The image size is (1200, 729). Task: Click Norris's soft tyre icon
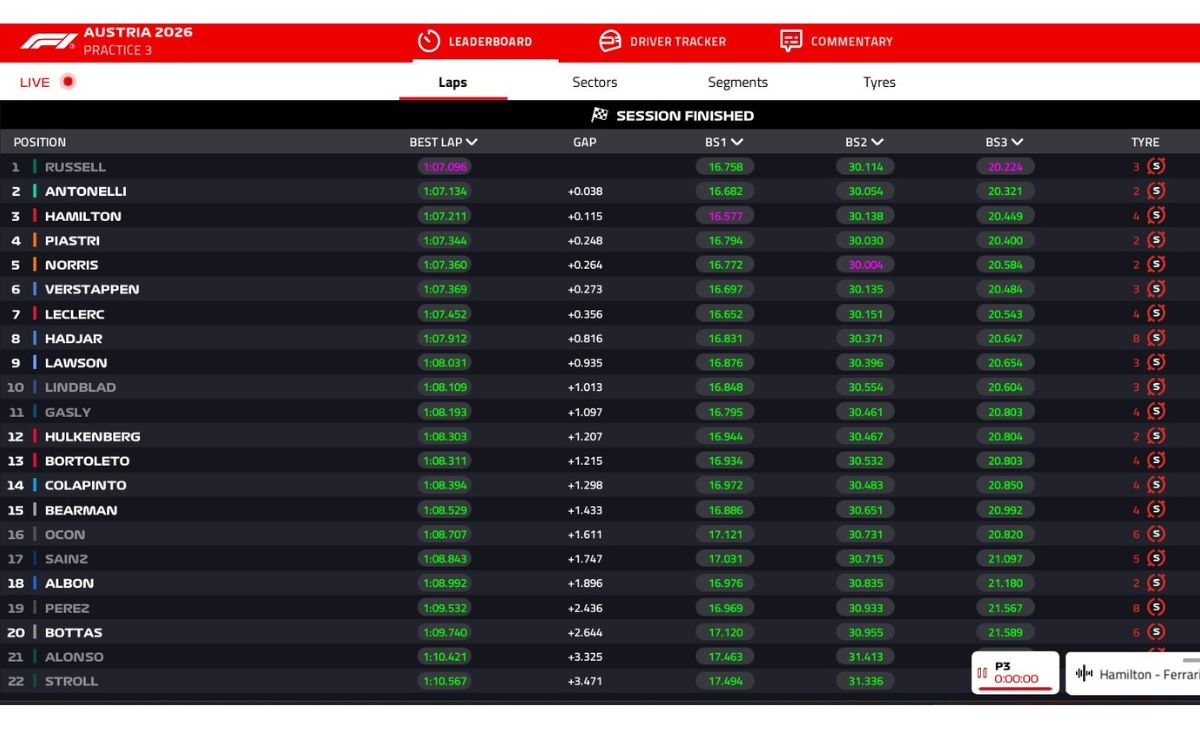[x=1156, y=265]
